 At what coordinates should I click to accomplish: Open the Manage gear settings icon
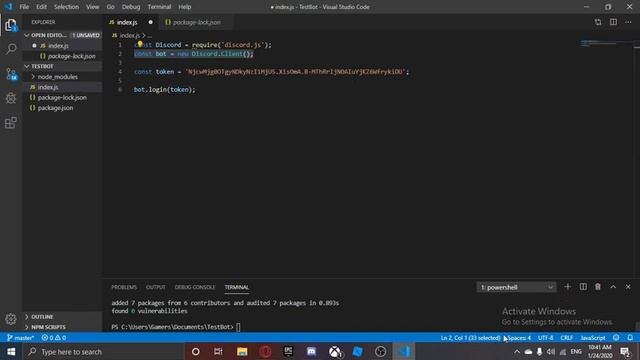coord(11,319)
